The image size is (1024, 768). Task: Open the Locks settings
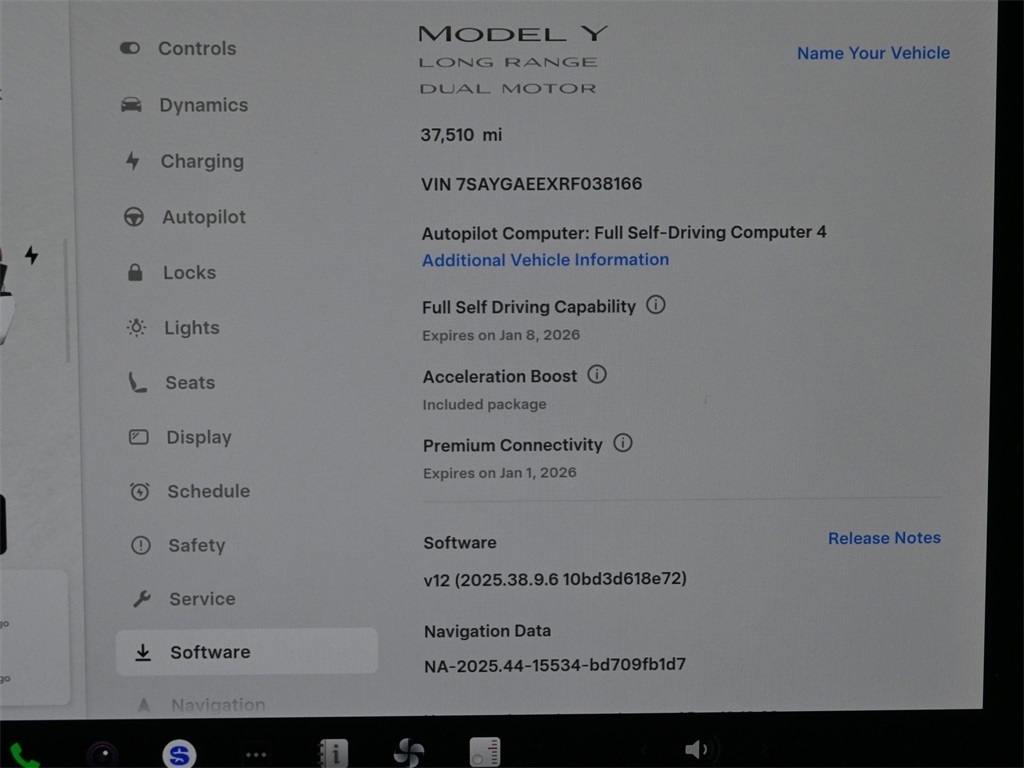[188, 272]
